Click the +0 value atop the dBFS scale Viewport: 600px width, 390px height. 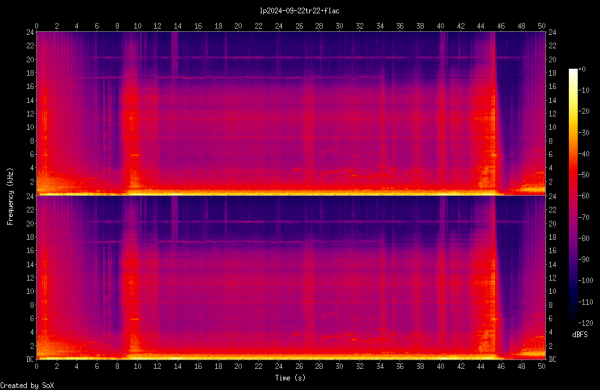[x=582, y=69]
